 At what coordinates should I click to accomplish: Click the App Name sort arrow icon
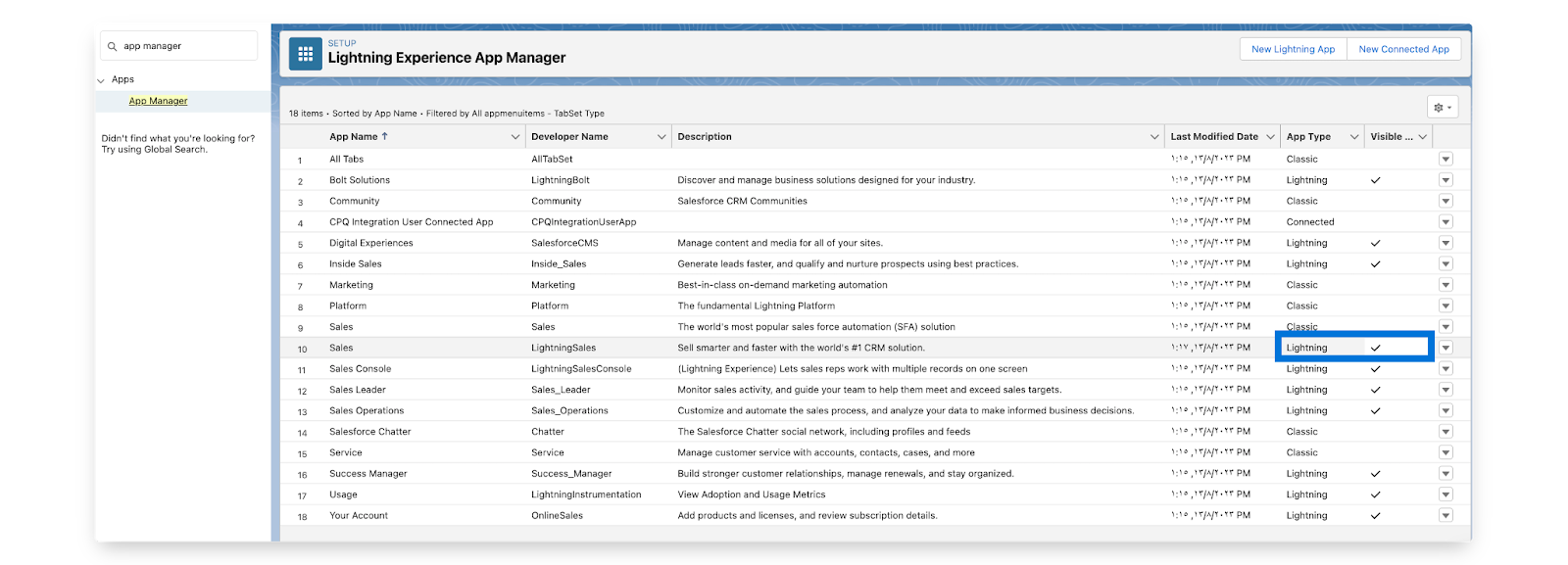(x=385, y=137)
